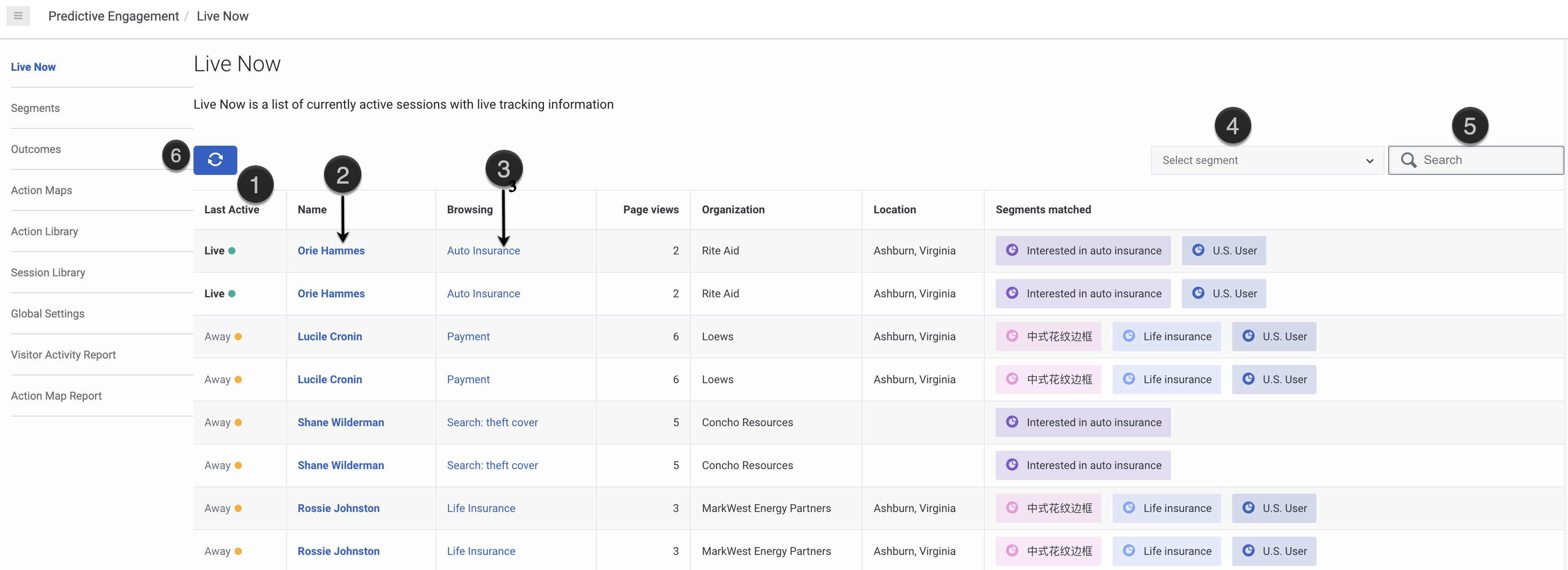Screen dimensions: 1568x570
Task: Open the hamburger navigation menu
Action: pyautogui.click(x=18, y=16)
